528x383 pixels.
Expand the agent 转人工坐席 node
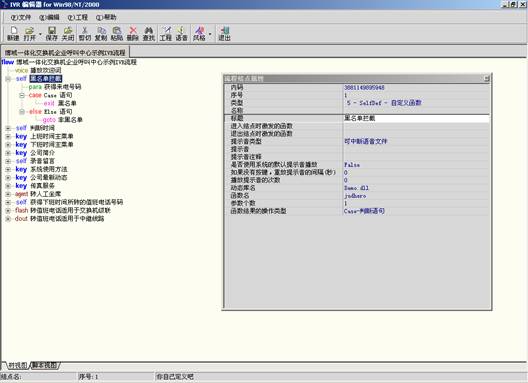(x=8, y=194)
